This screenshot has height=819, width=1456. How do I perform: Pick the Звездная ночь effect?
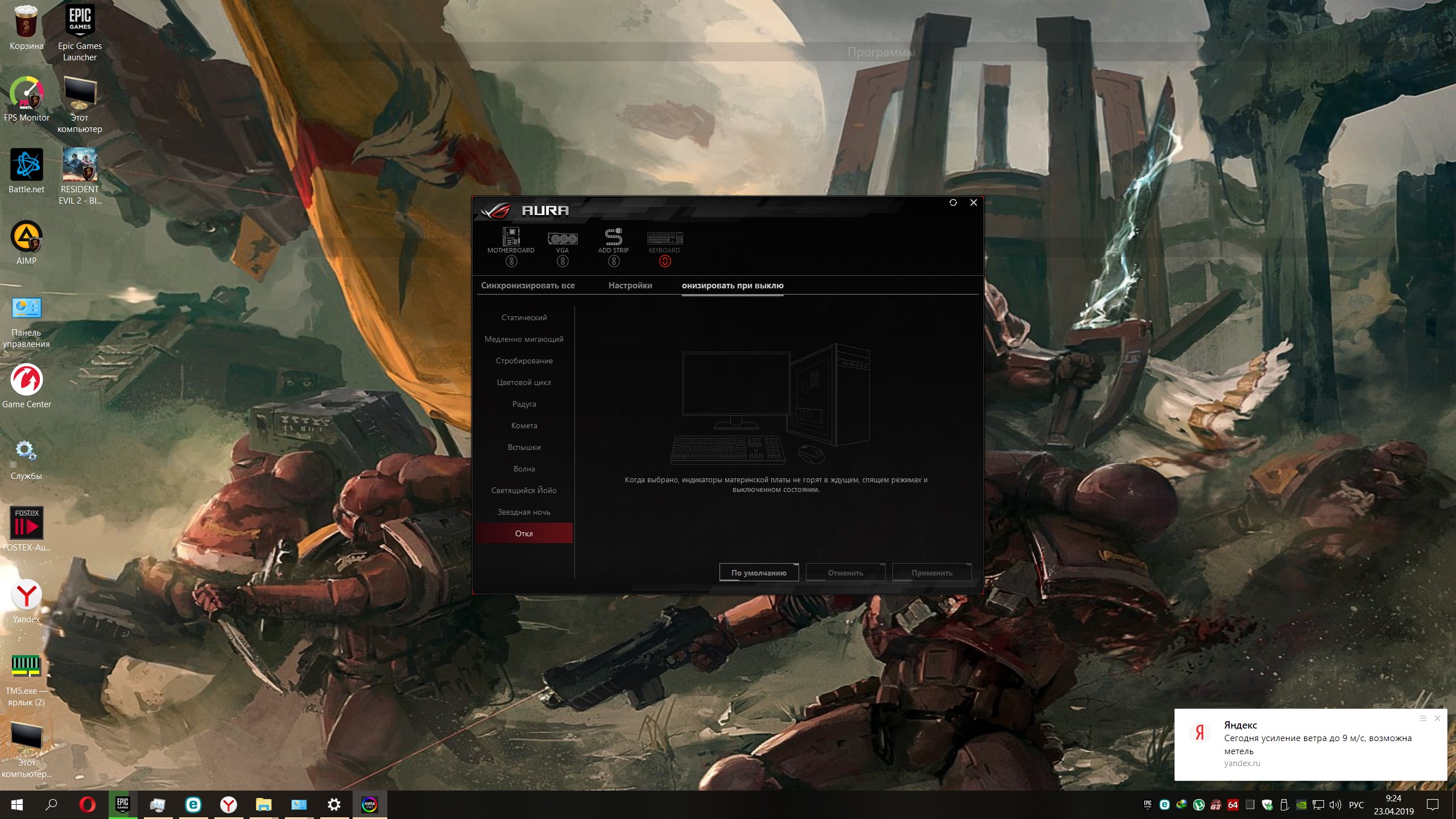(524, 512)
